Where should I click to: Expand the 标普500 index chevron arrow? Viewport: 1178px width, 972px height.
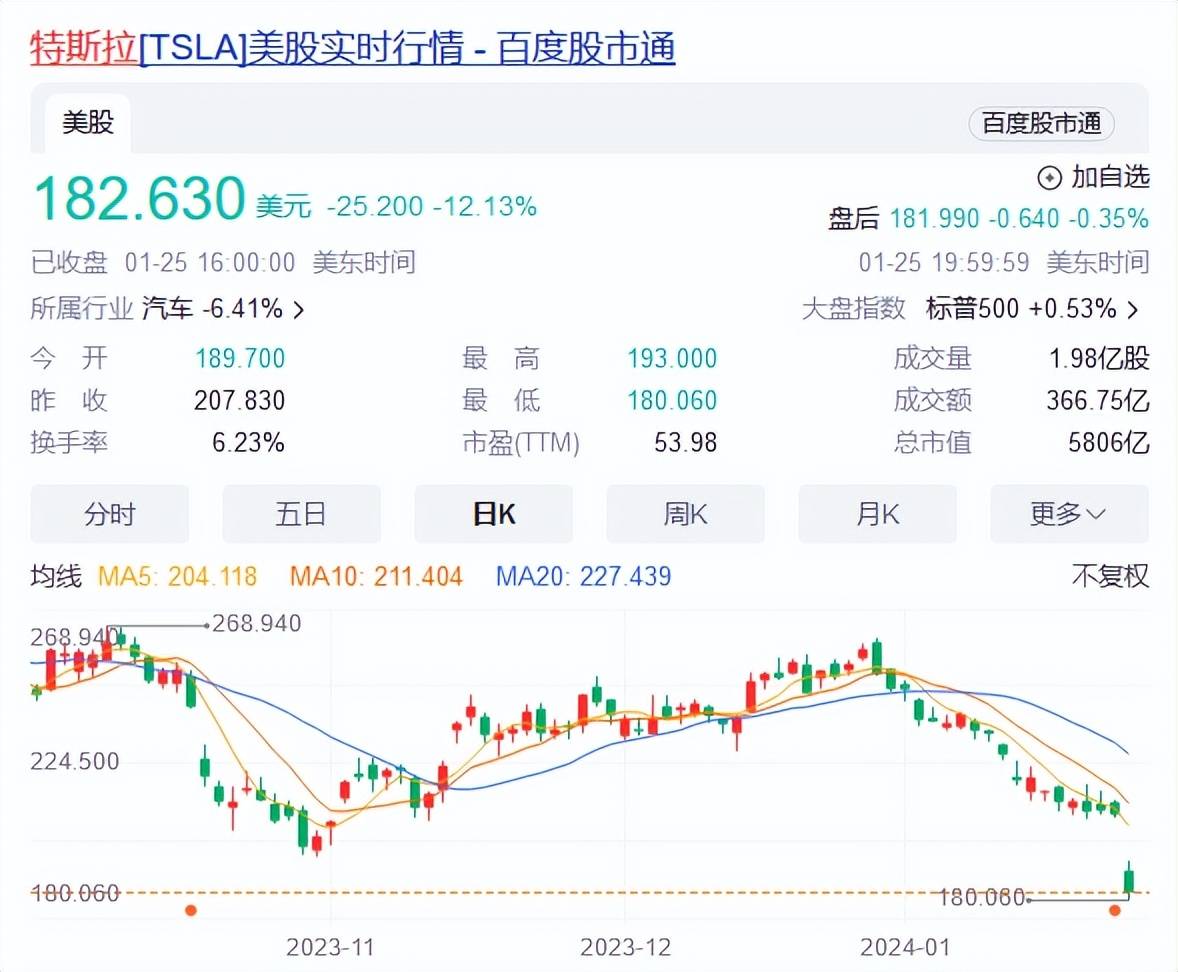point(1133,309)
